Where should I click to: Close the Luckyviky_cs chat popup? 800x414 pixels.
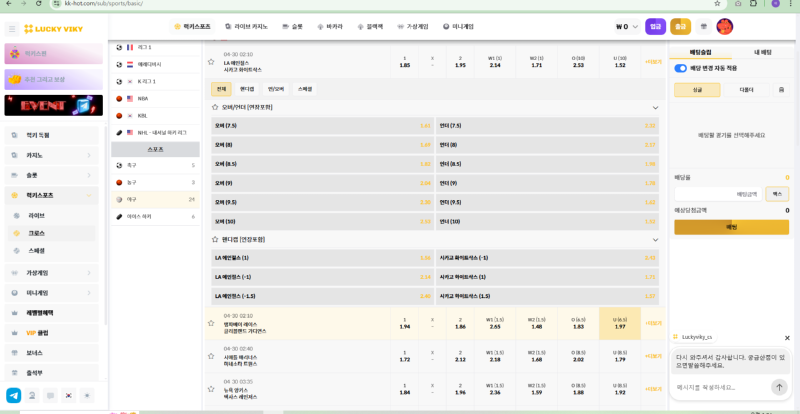pyautogui.click(x=787, y=338)
